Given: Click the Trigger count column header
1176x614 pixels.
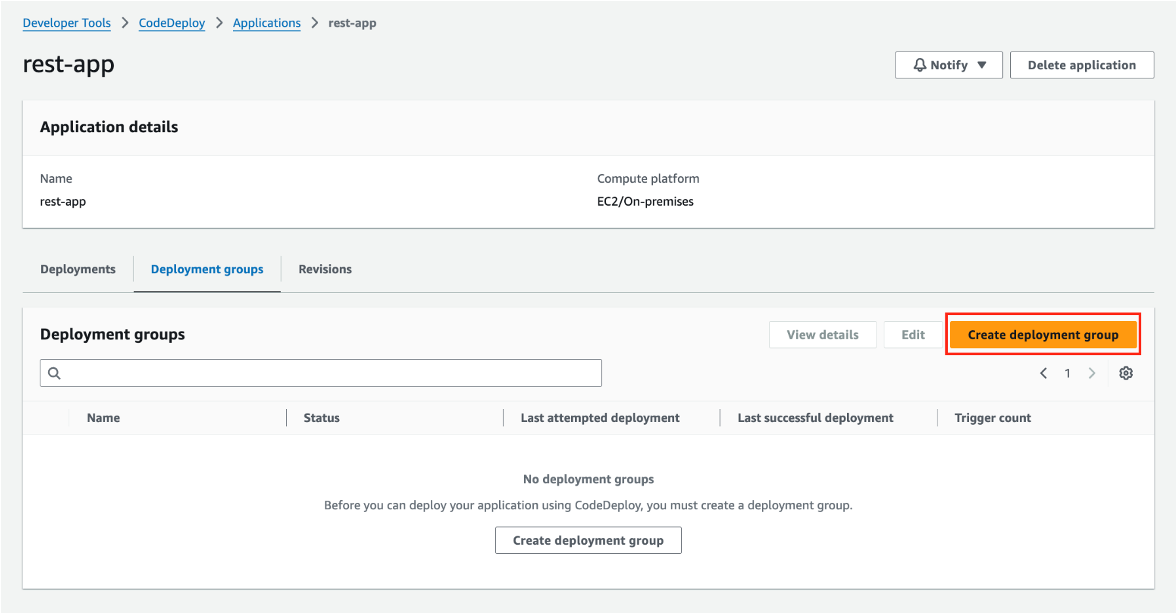Looking at the screenshot, I should tap(992, 418).
